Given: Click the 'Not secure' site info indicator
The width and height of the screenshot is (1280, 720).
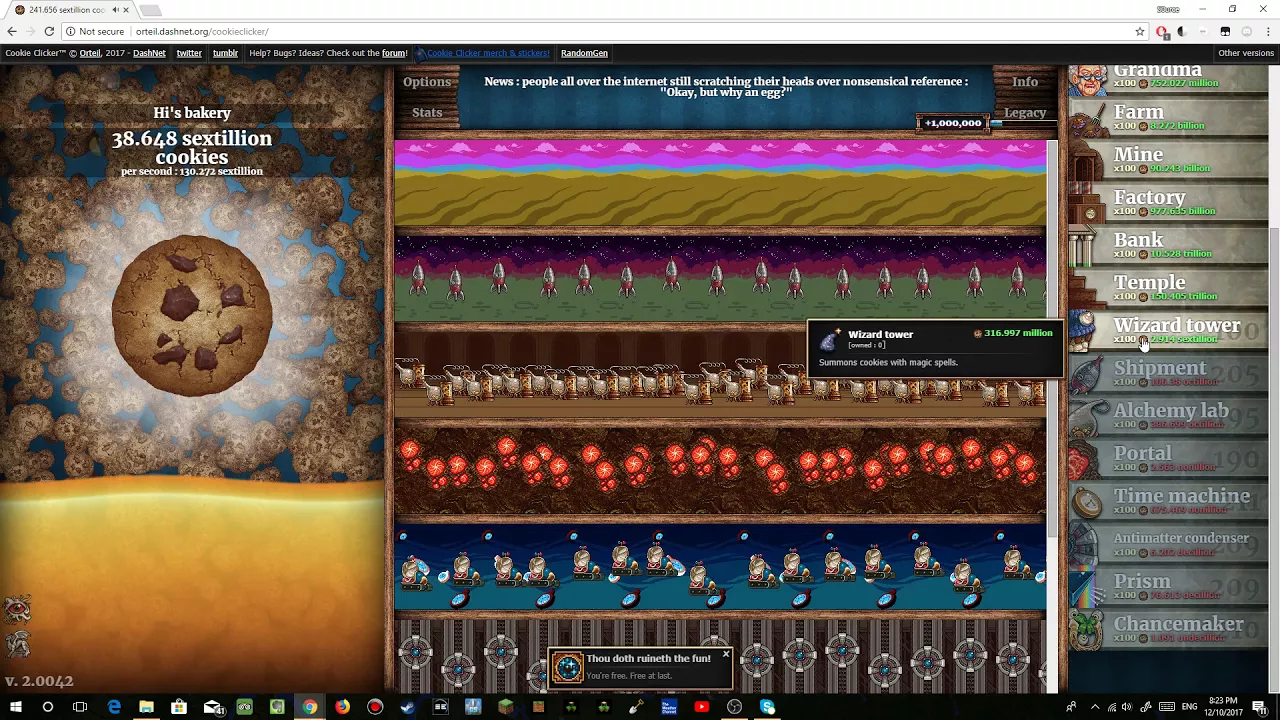Looking at the screenshot, I should point(95,32).
